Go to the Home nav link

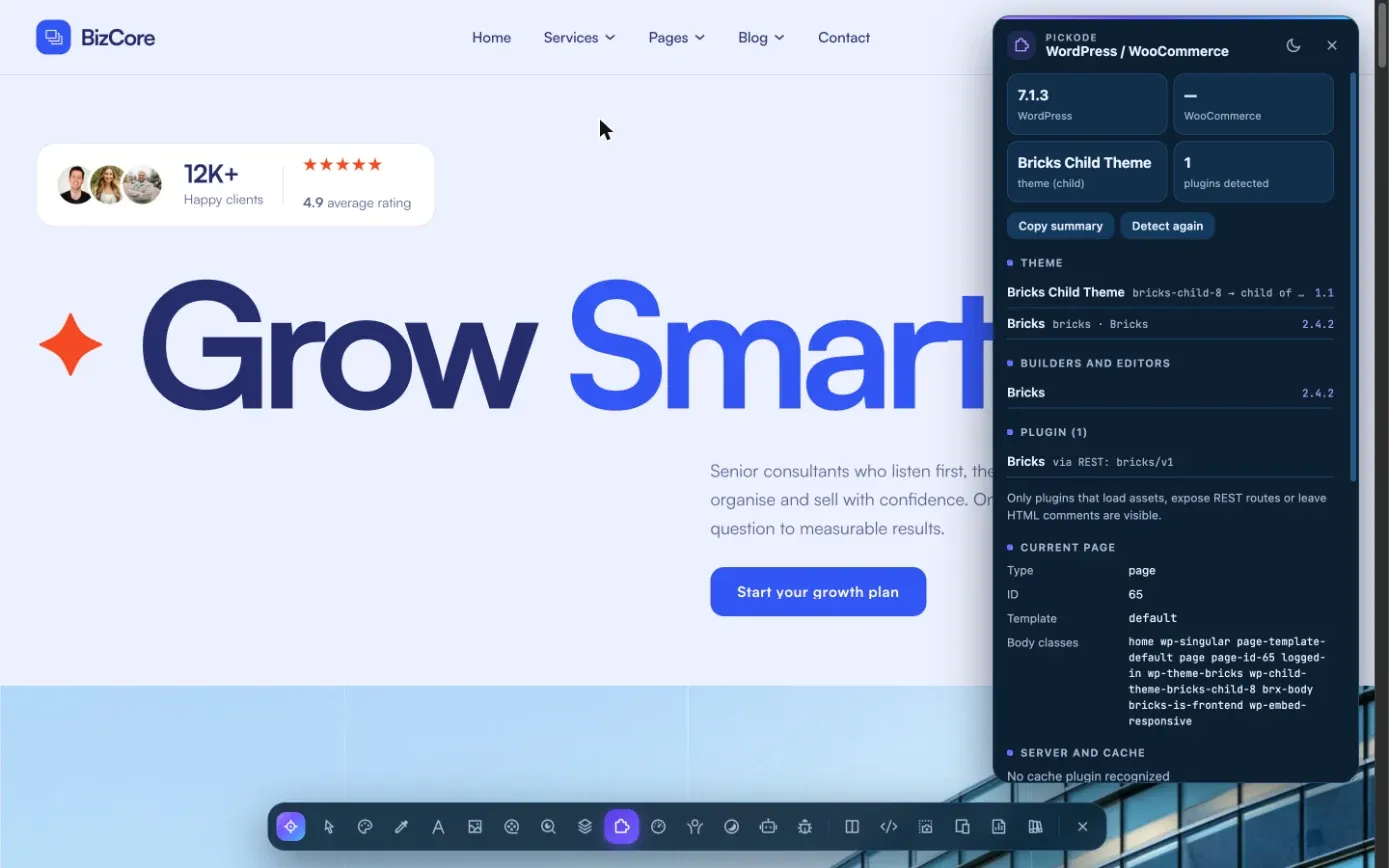(x=491, y=37)
